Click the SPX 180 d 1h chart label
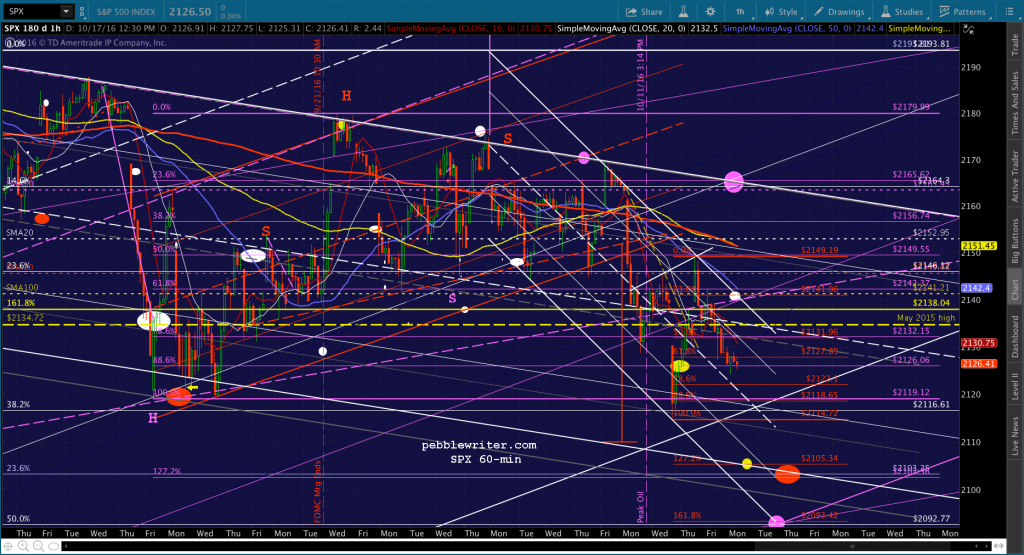 tap(33, 29)
